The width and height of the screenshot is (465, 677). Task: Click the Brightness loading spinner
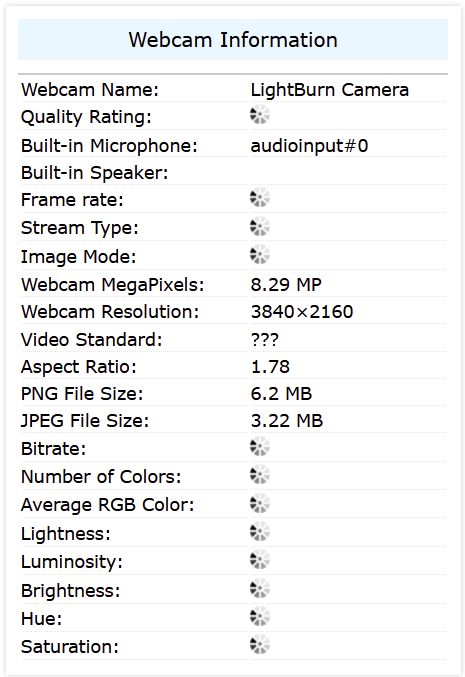pos(259,588)
